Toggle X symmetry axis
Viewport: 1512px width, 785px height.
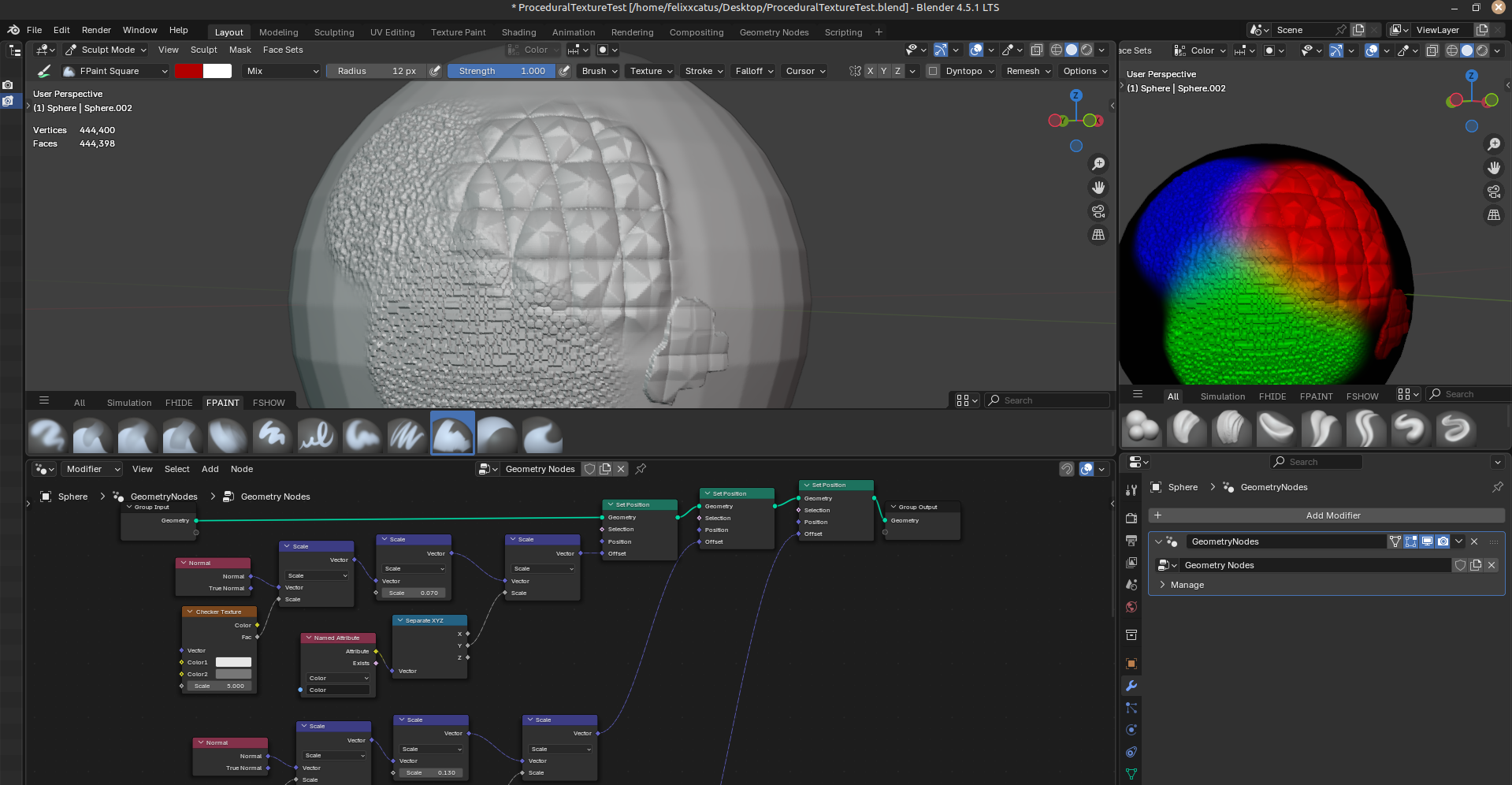click(870, 71)
